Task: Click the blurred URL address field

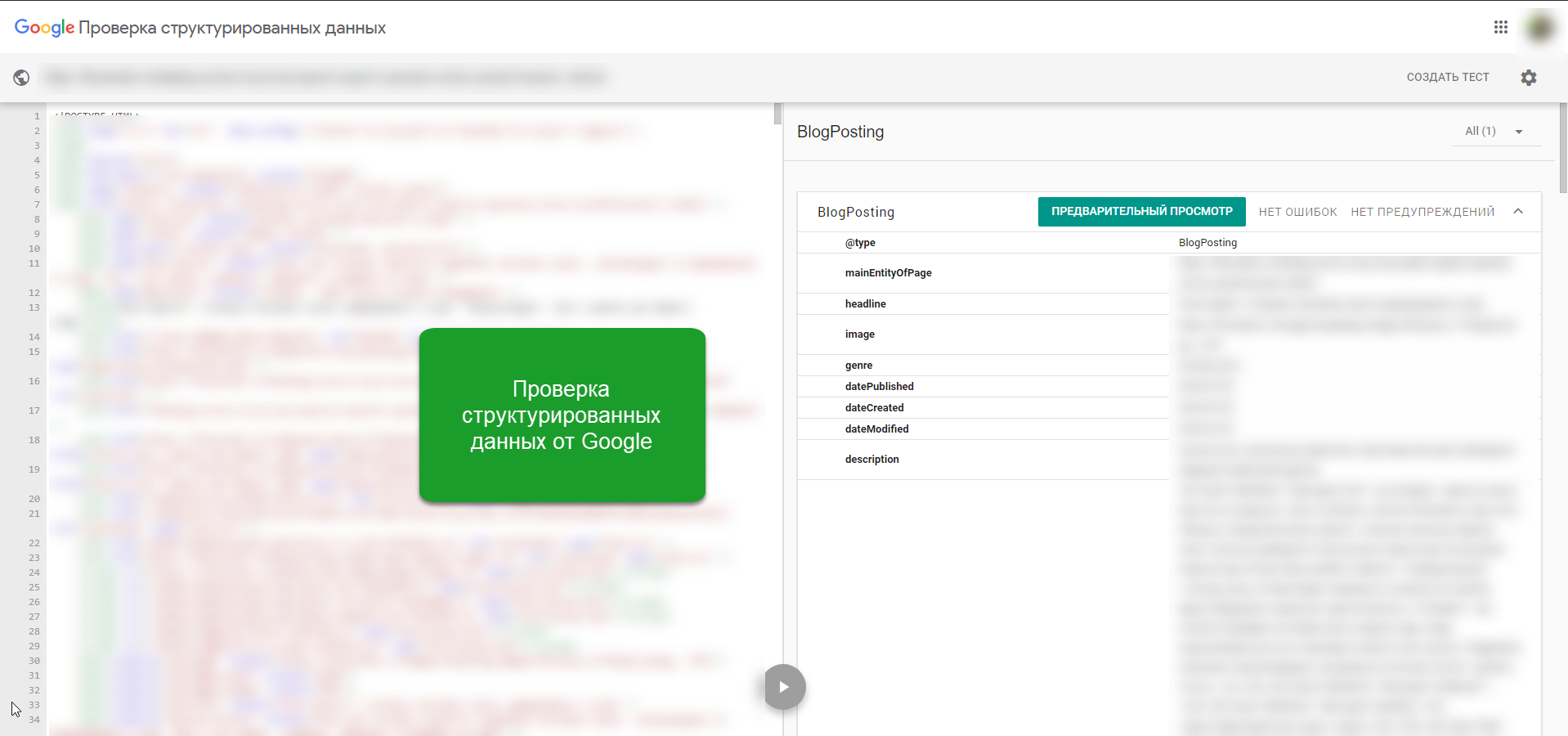Action: pyautogui.click(x=325, y=78)
